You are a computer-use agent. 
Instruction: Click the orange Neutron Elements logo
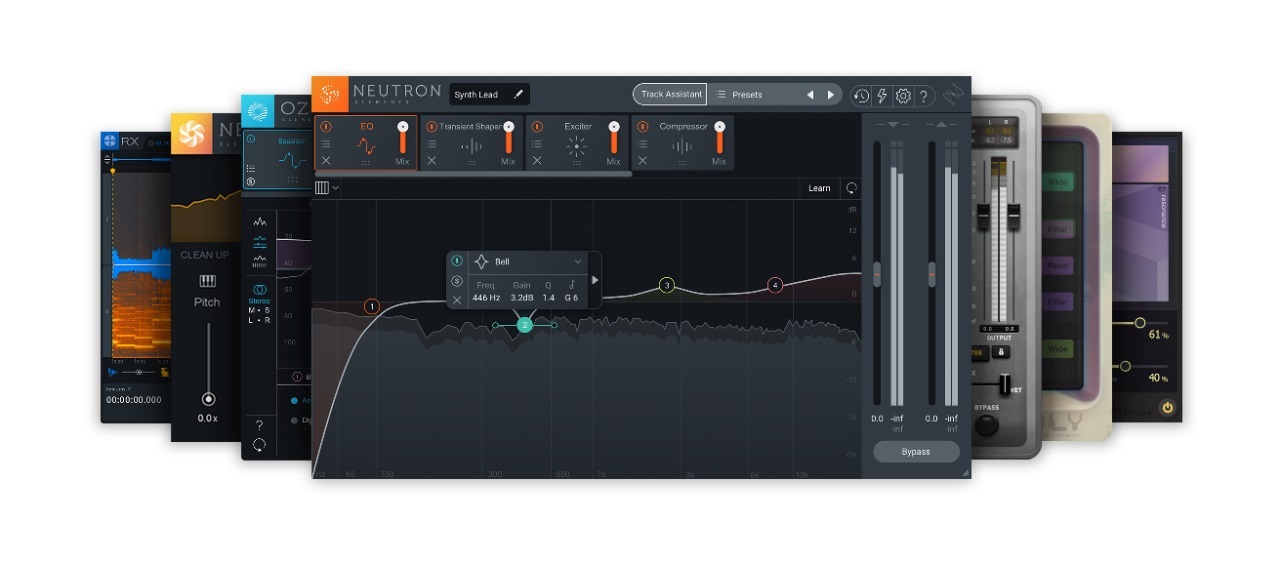(x=330, y=94)
